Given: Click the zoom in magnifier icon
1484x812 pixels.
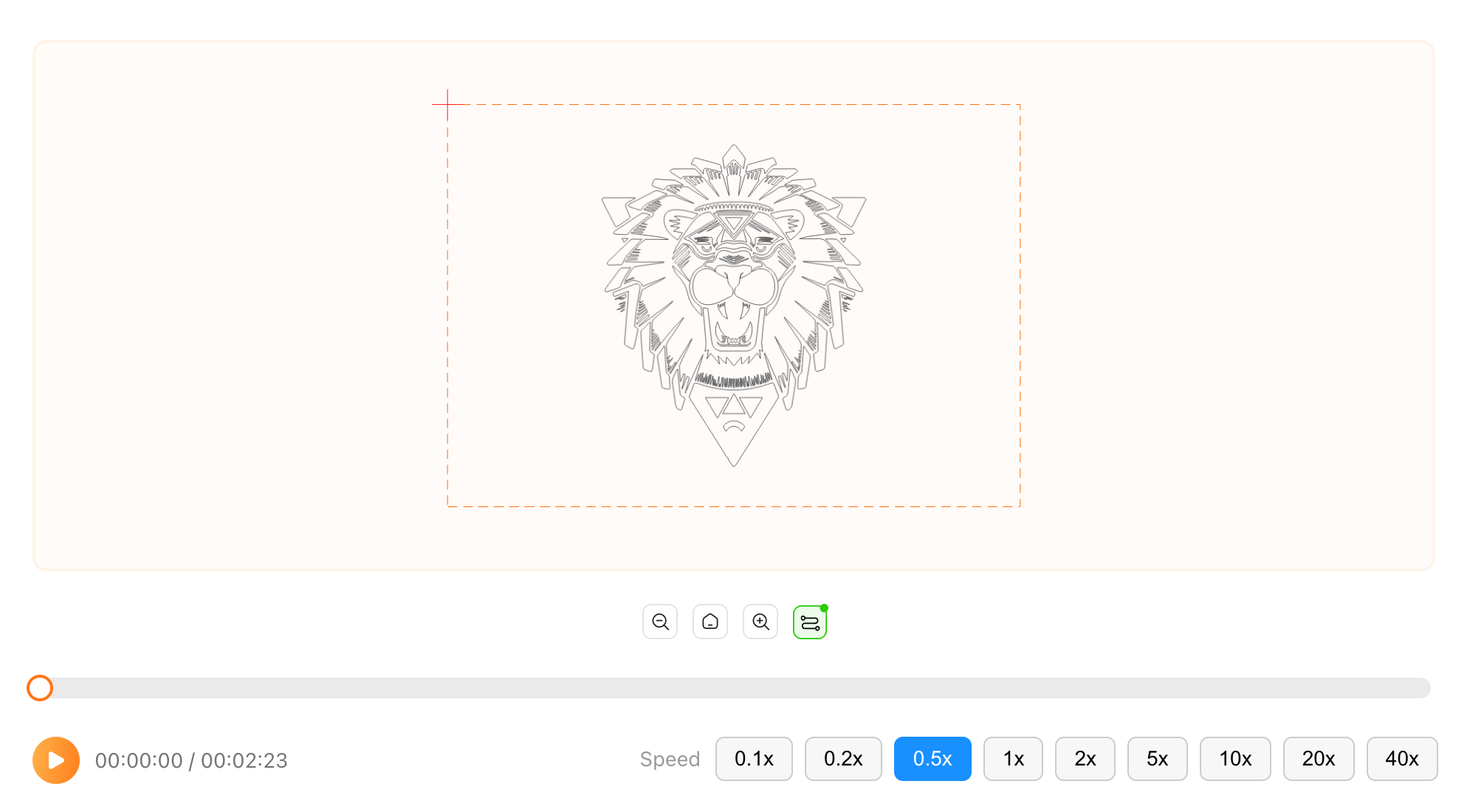Looking at the screenshot, I should coord(760,622).
